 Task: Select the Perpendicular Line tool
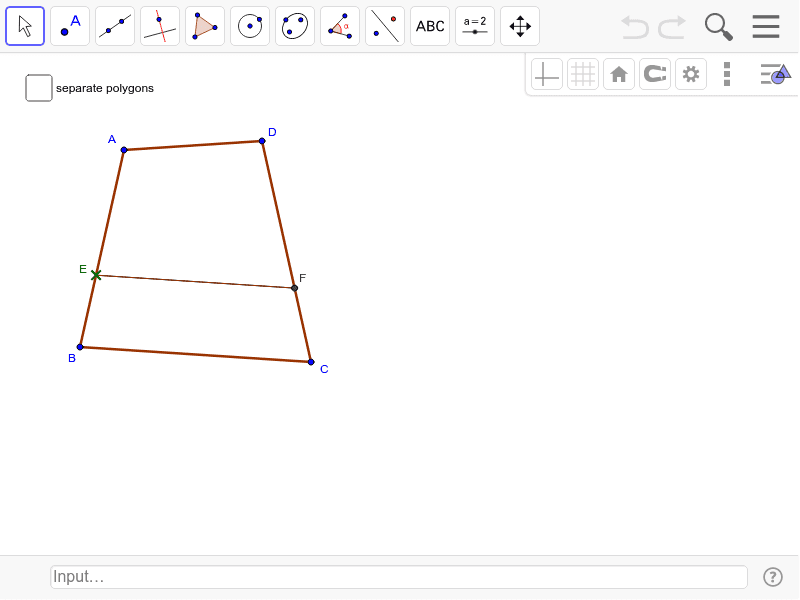point(160,26)
